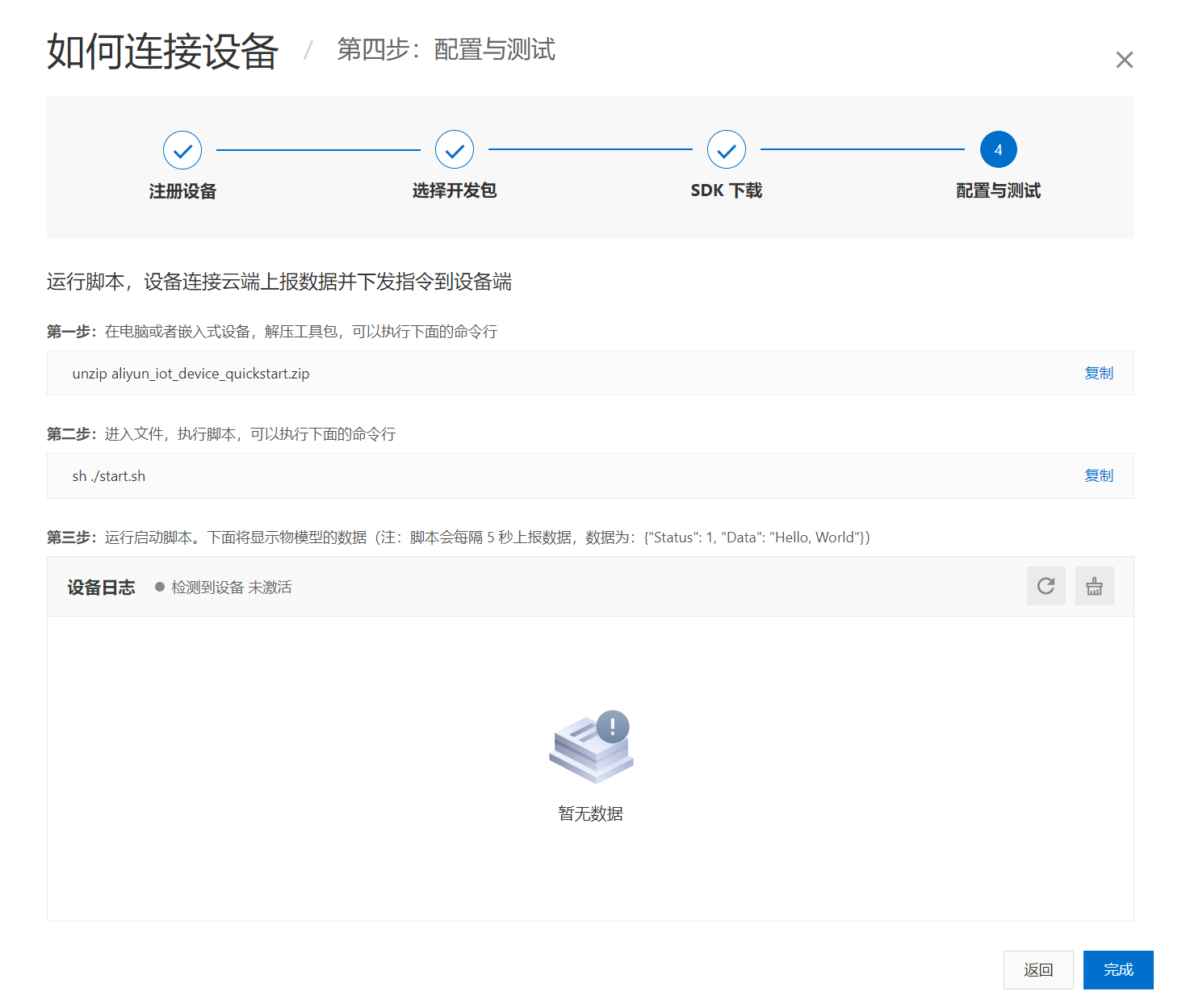The image size is (1182, 1008).
Task: Select the checkmark icon above SDK 下载
Action: coord(726,149)
